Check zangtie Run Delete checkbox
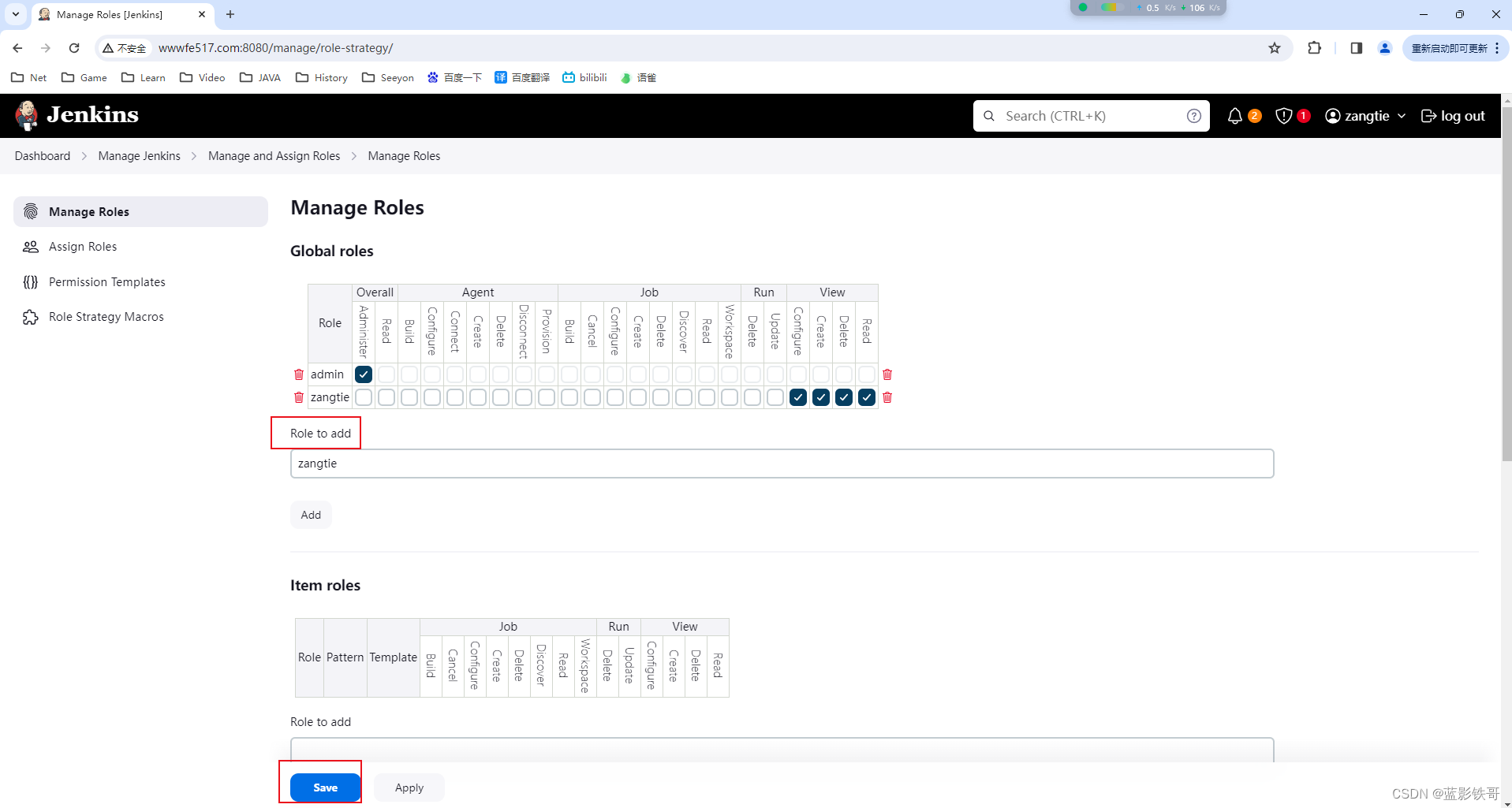Screen dimensions: 1512x808 pyautogui.click(x=752, y=397)
